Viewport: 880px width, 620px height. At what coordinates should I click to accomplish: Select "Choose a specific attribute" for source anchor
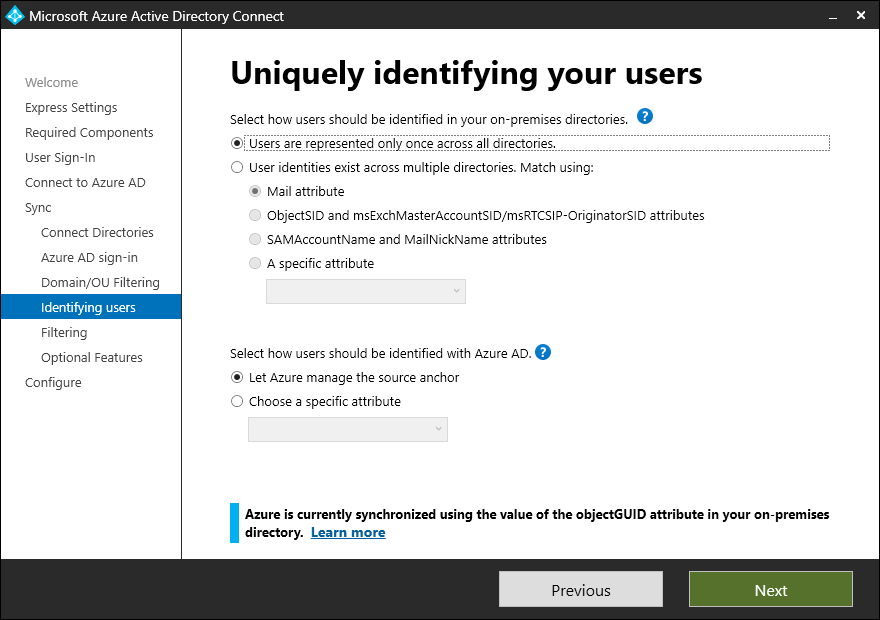pyautogui.click(x=236, y=401)
